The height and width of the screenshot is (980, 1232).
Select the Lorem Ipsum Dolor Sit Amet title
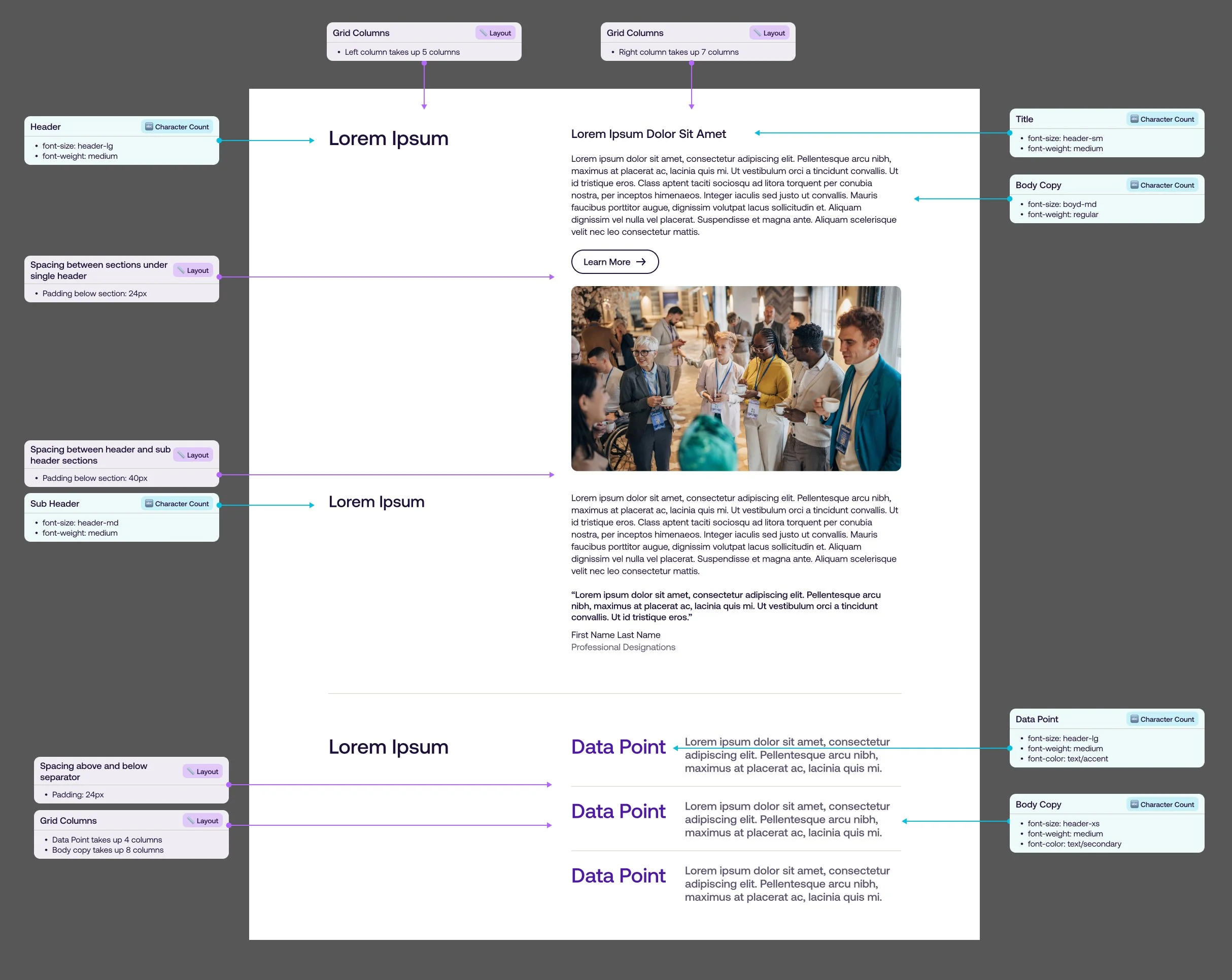pos(648,134)
